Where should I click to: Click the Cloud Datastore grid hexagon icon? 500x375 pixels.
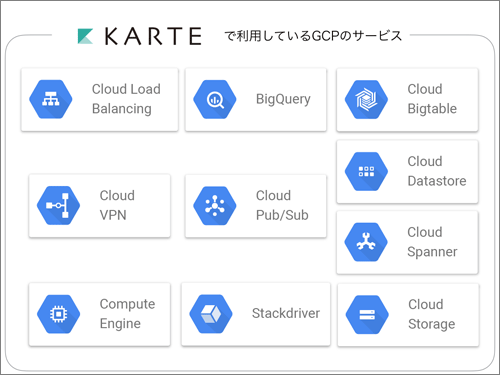click(x=366, y=172)
